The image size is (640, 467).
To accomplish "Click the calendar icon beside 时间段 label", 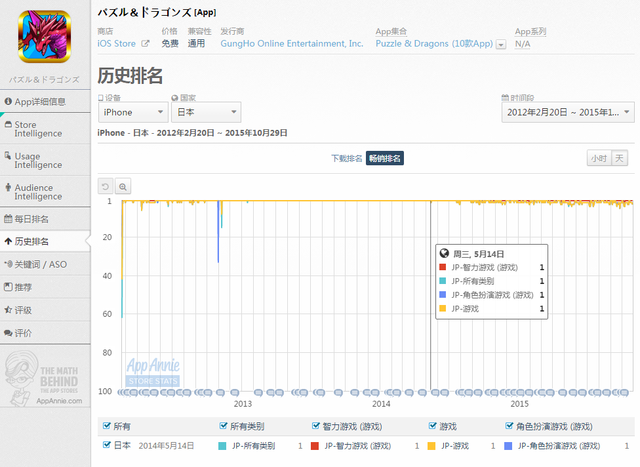I will point(505,98).
